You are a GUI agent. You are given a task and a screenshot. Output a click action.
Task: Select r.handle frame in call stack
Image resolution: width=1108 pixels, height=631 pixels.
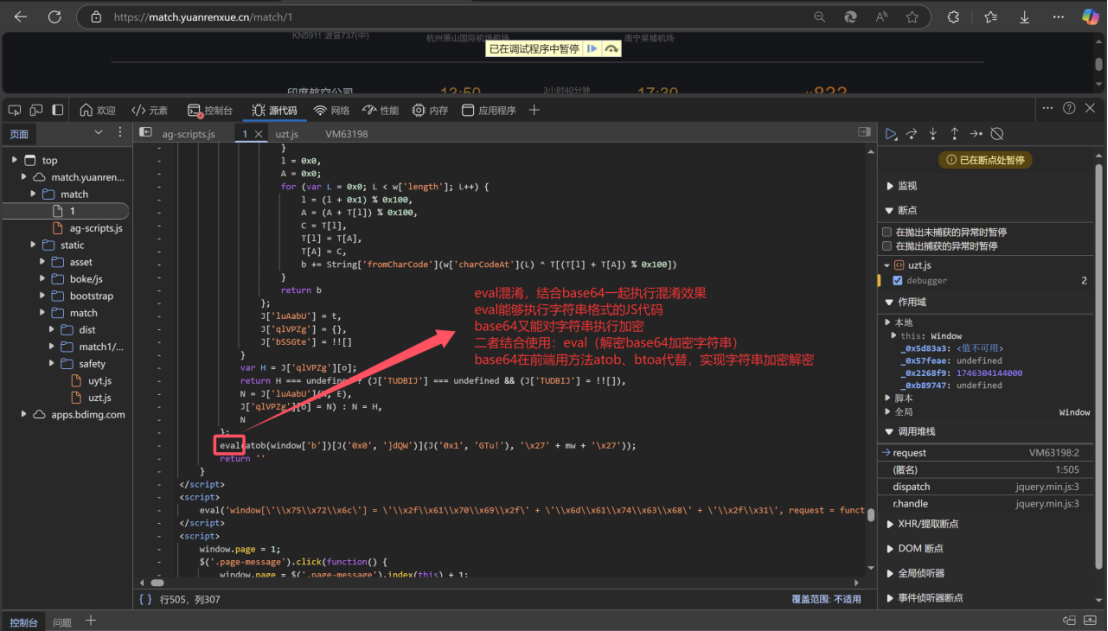coord(986,504)
